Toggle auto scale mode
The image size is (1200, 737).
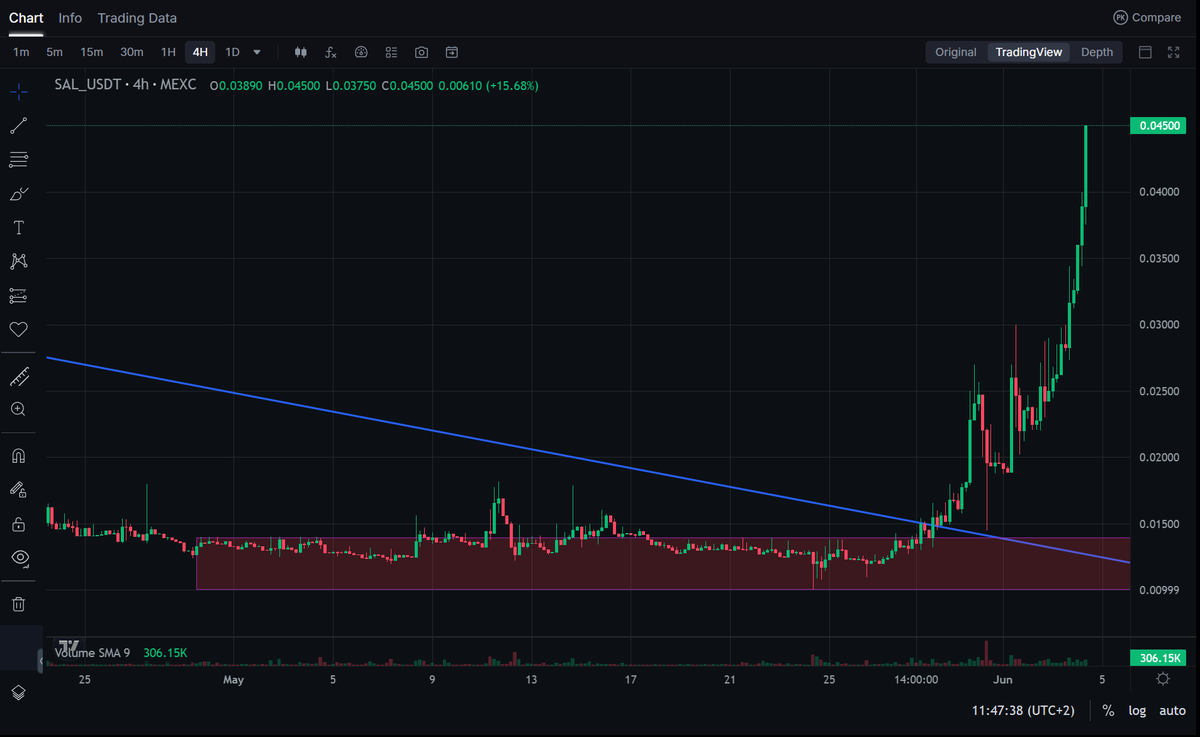click(x=1172, y=710)
